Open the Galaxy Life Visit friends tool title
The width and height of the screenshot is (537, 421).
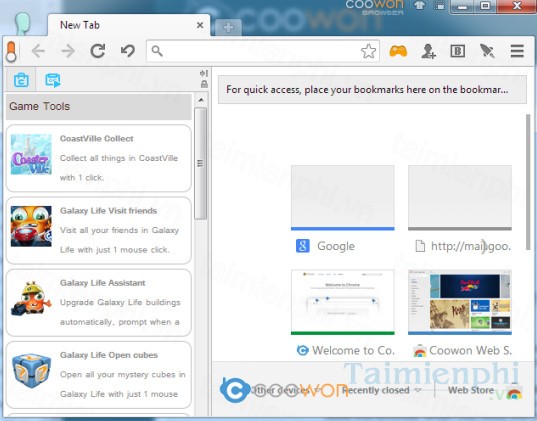point(109,211)
